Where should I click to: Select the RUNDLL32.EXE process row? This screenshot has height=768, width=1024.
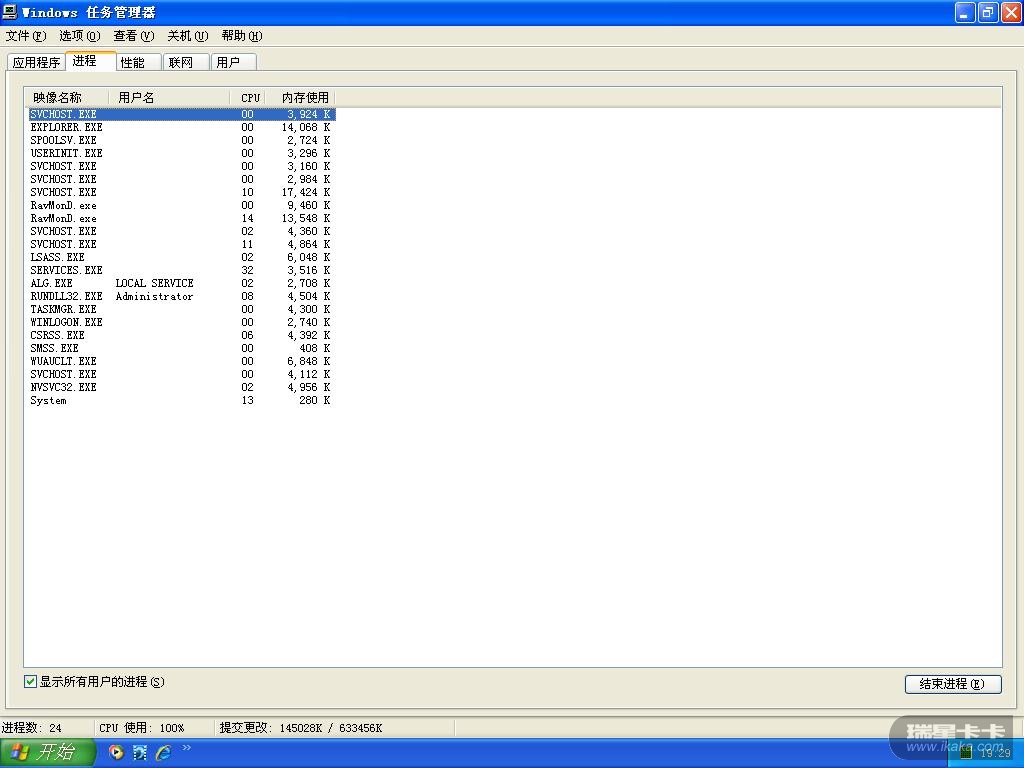[181, 296]
